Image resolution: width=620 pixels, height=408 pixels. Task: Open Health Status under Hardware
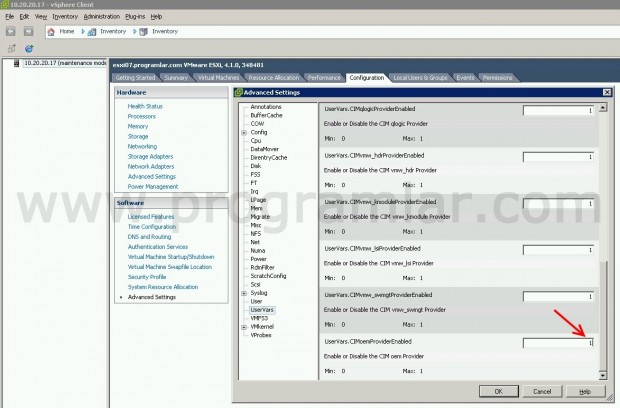coord(145,106)
